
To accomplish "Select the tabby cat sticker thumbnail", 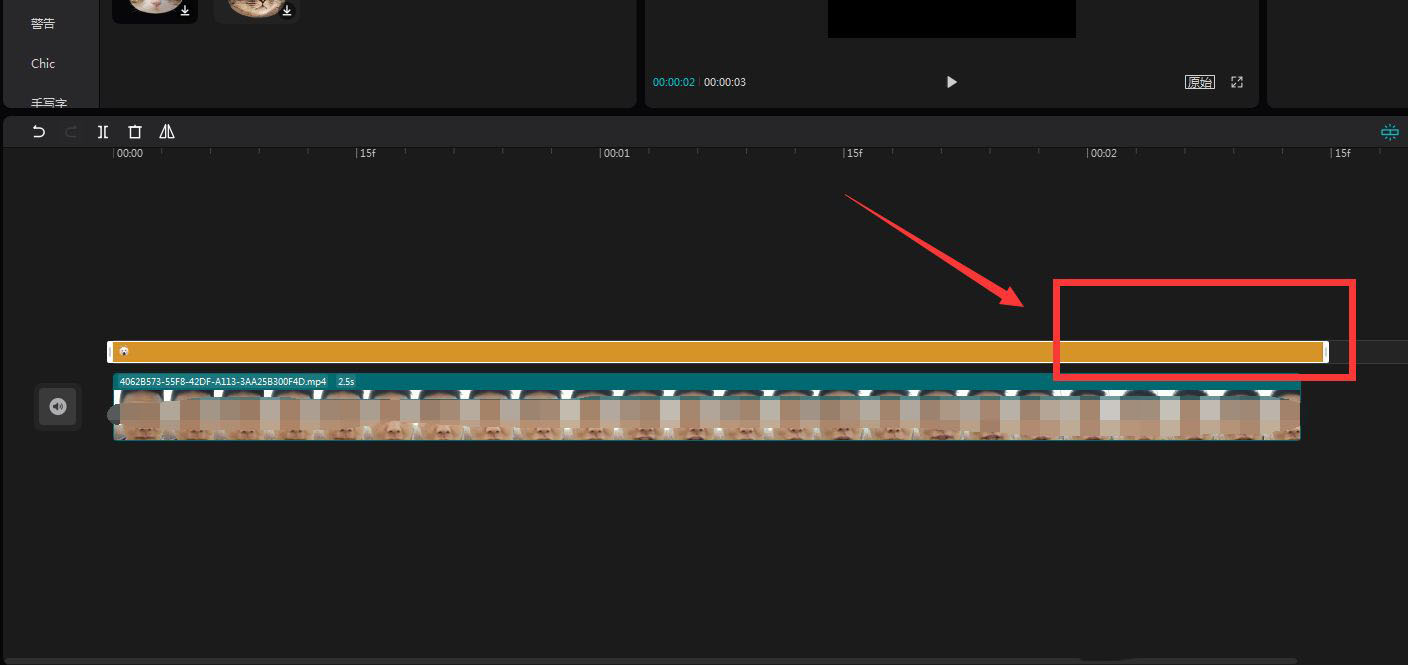I will pos(256,10).
